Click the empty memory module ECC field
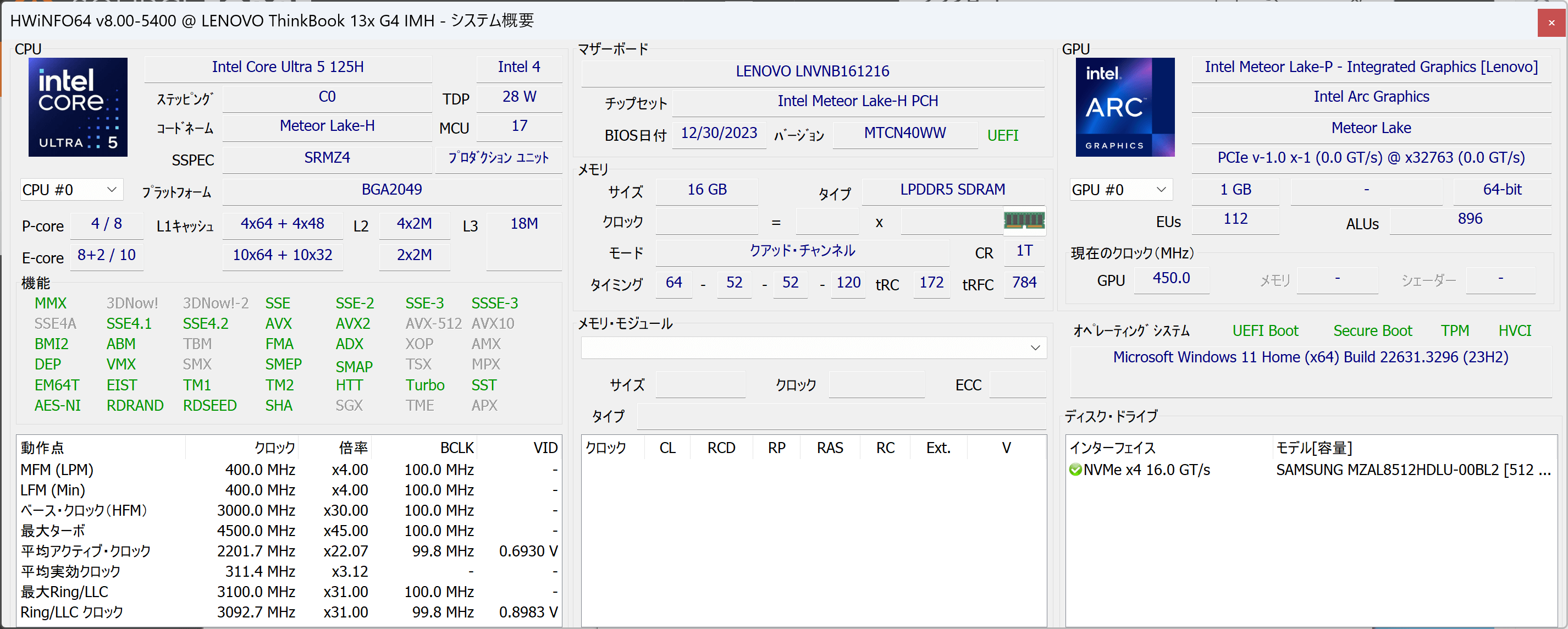This screenshot has height=629, width=1568. pyautogui.click(x=1018, y=385)
